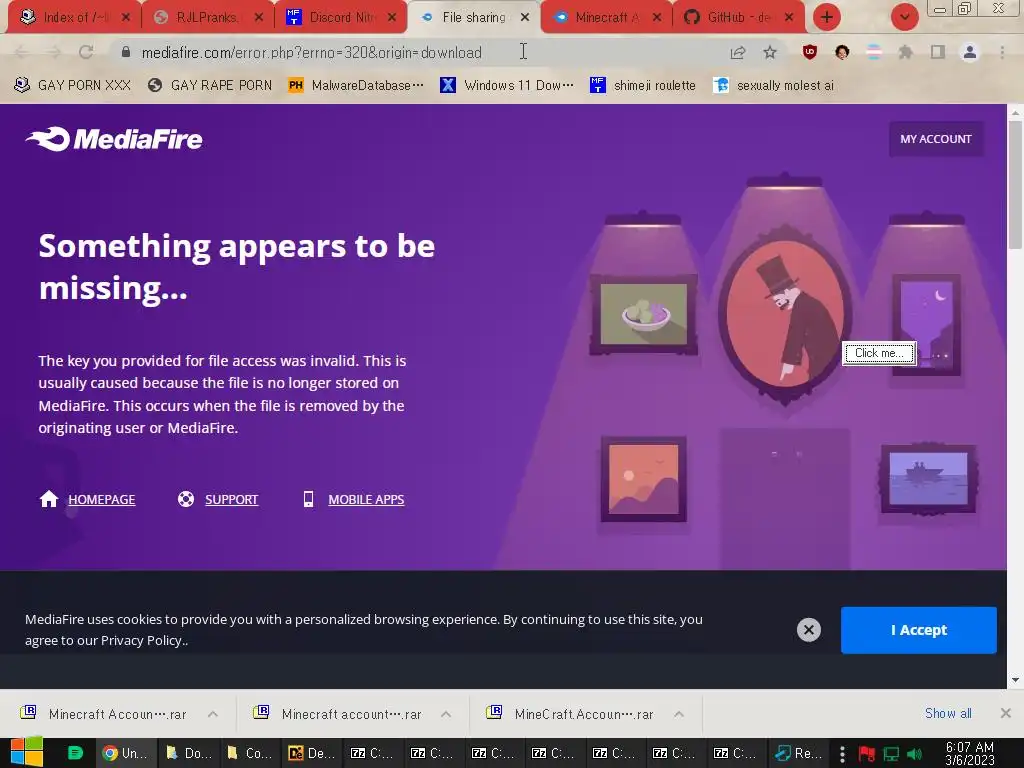
Task: Click the oval portrait of man in top hat
Action: 784,315
